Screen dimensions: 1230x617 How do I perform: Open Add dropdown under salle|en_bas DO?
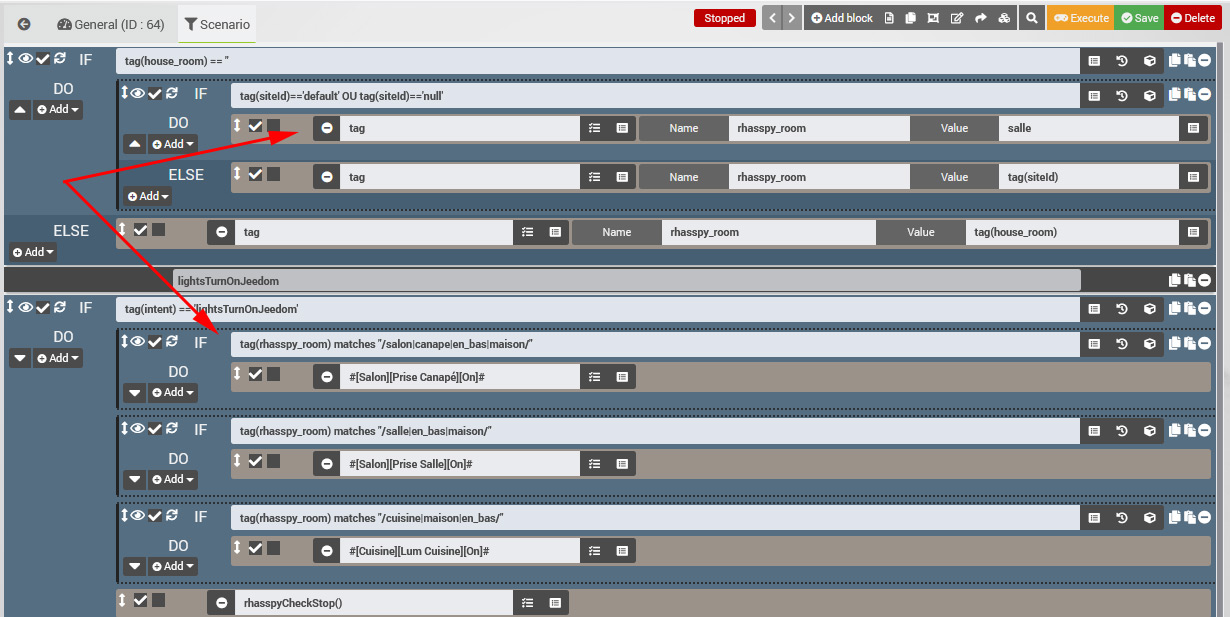pos(173,480)
